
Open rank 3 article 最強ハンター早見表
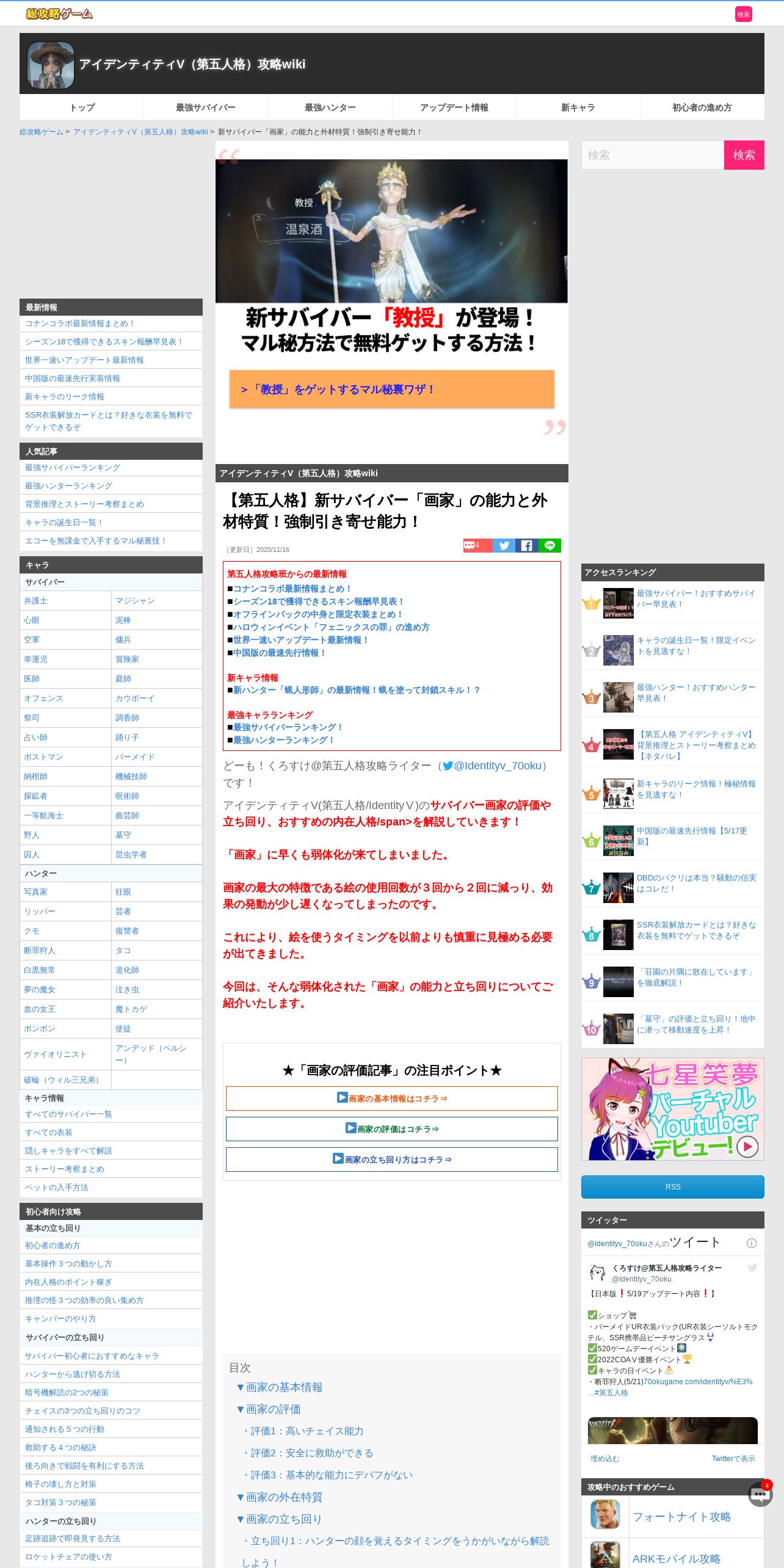click(696, 693)
